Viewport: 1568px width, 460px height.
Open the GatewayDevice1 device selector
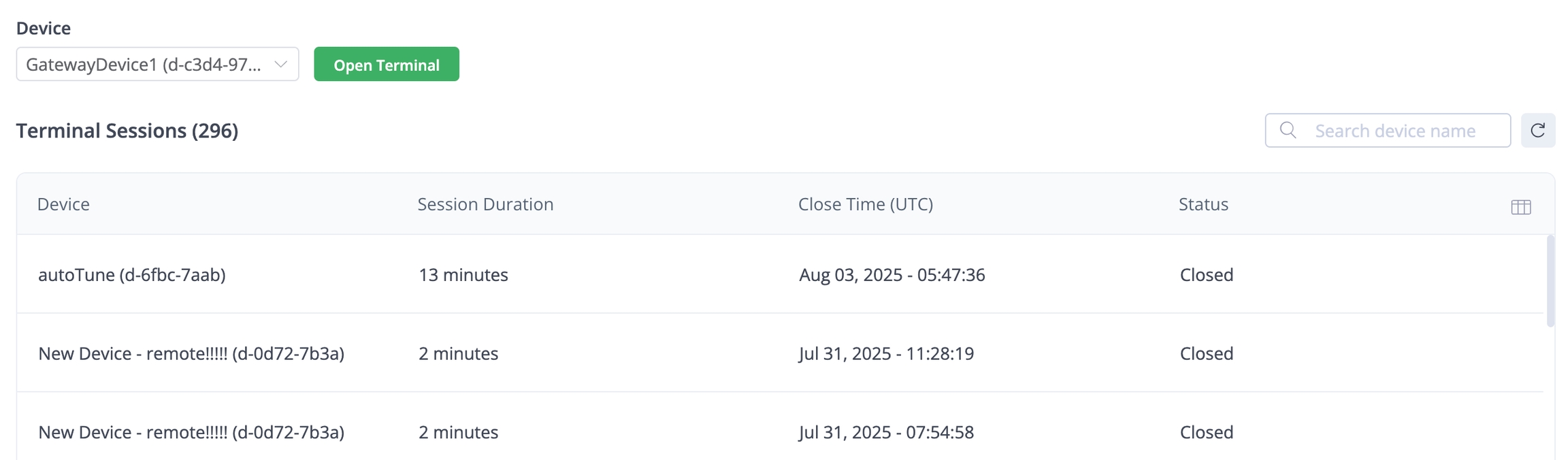144,64
